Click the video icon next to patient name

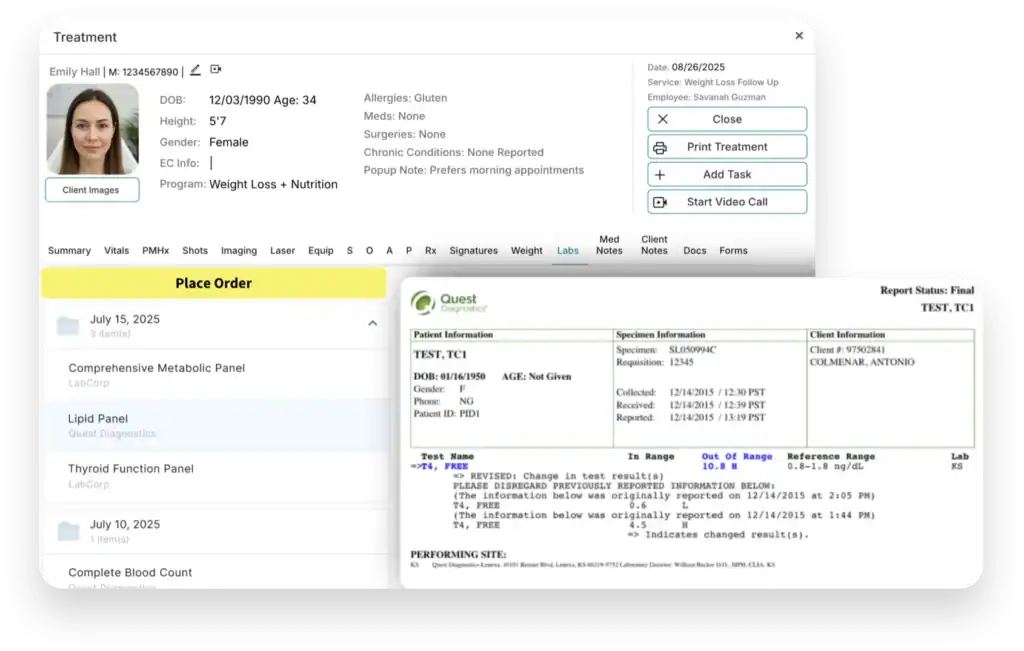[x=215, y=70]
